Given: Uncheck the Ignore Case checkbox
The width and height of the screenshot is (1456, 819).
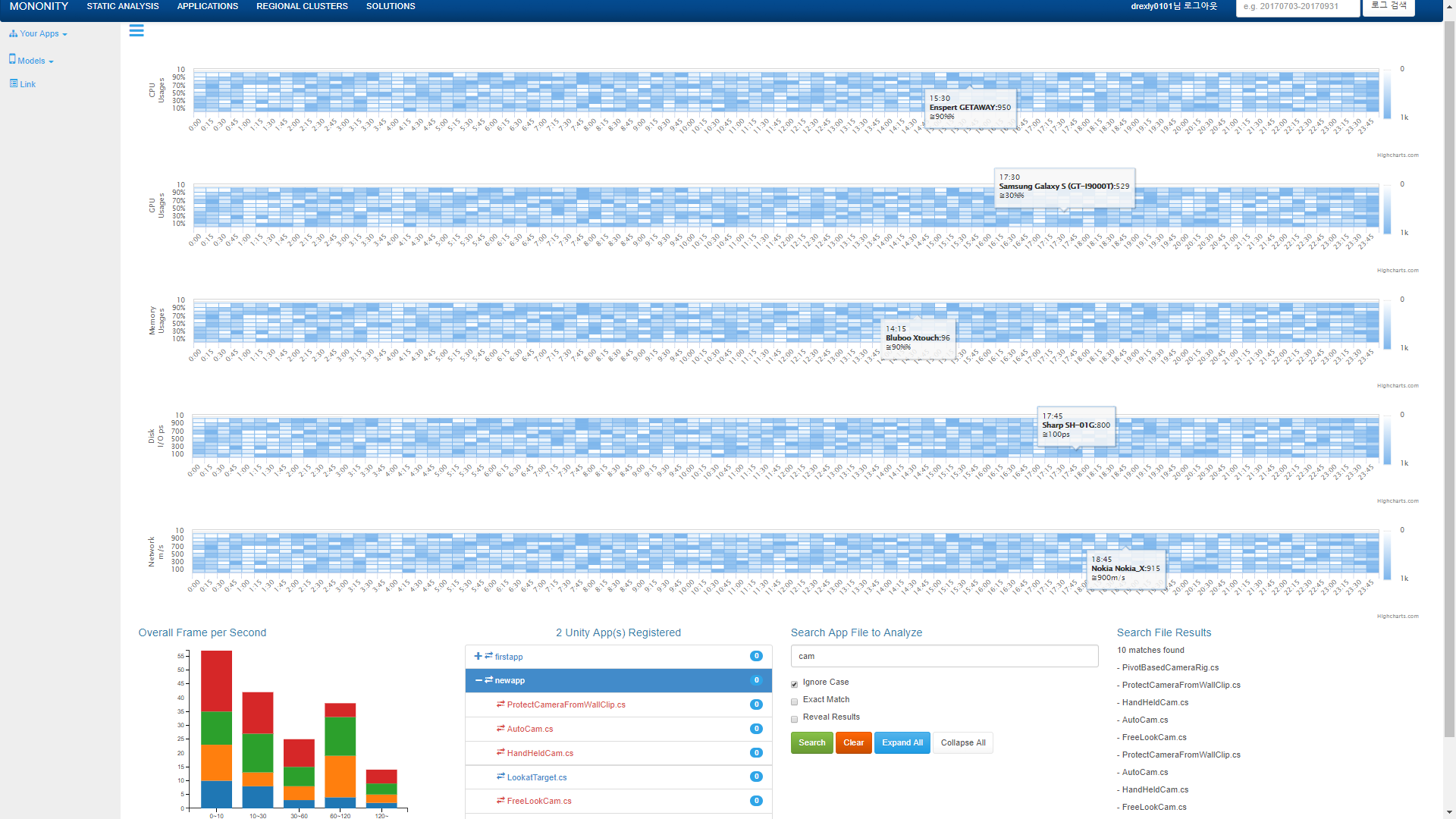Looking at the screenshot, I should coord(794,684).
